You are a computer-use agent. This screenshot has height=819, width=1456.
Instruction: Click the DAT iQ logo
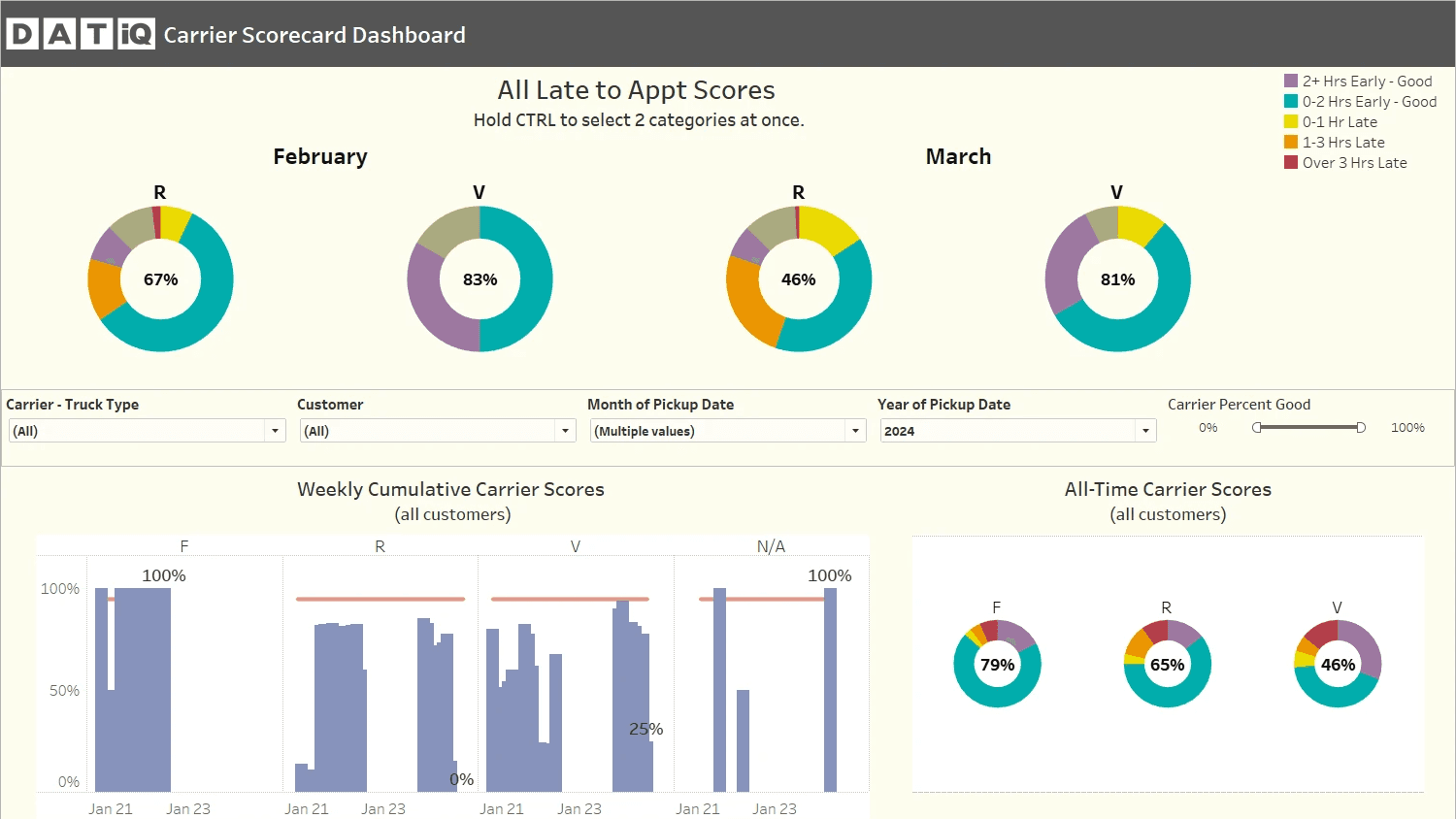[81, 34]
